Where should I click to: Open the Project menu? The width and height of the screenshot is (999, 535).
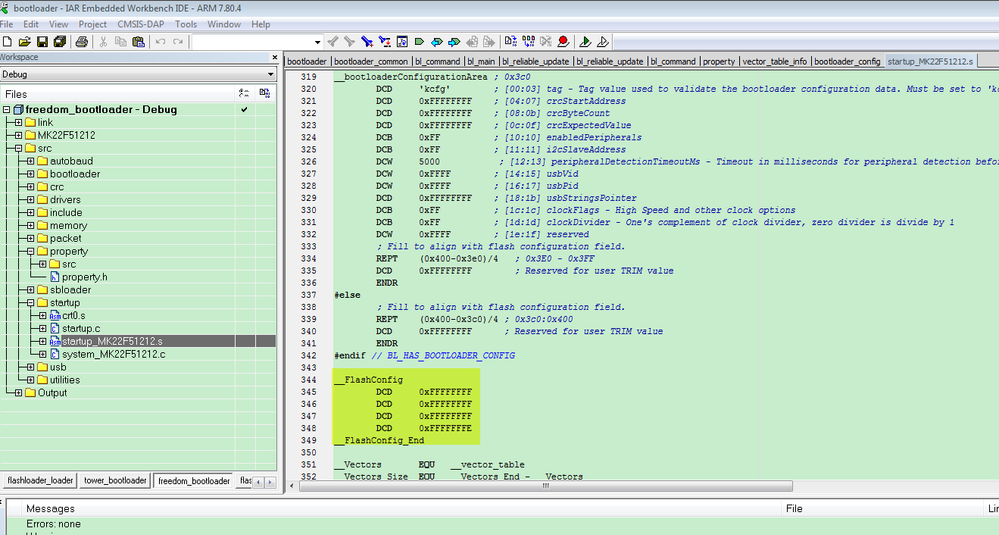pos(92,24)
